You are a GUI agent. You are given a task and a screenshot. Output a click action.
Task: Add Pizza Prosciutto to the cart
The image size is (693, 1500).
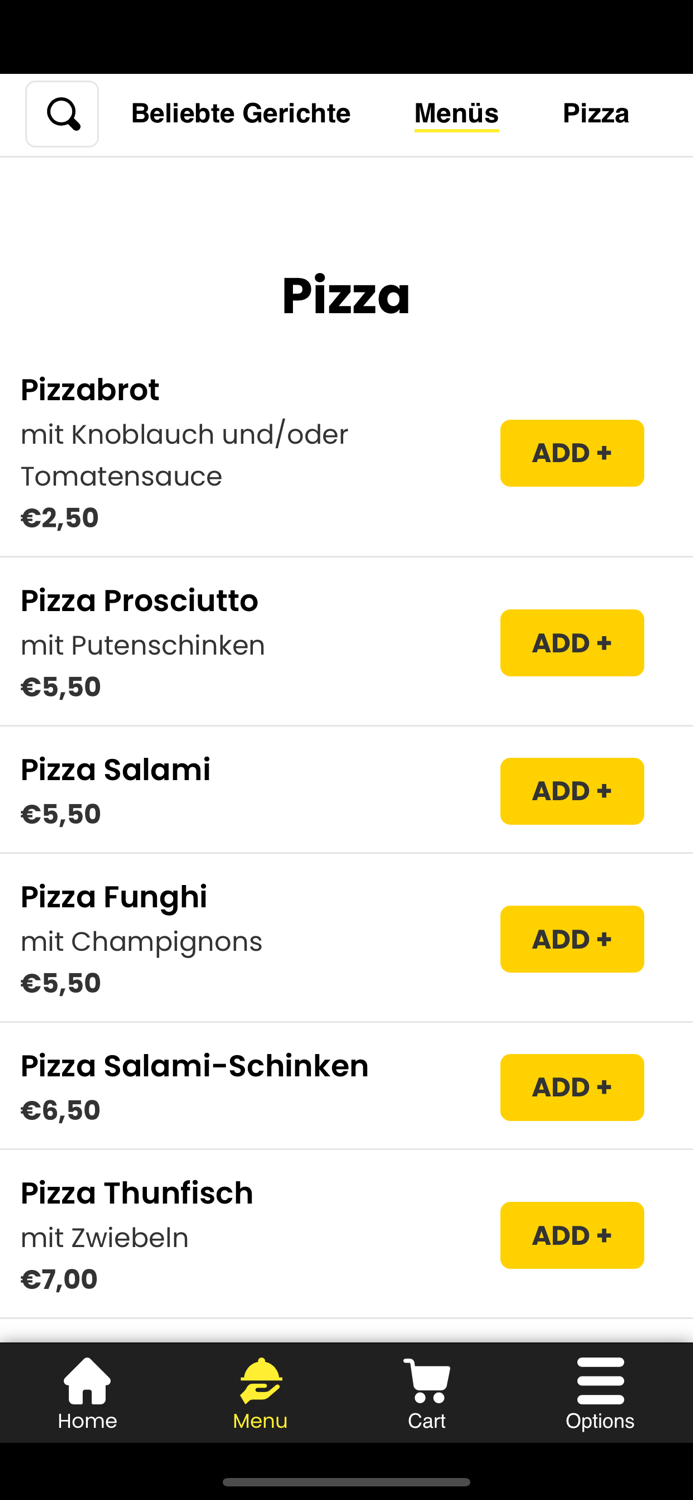coord(572,643)
